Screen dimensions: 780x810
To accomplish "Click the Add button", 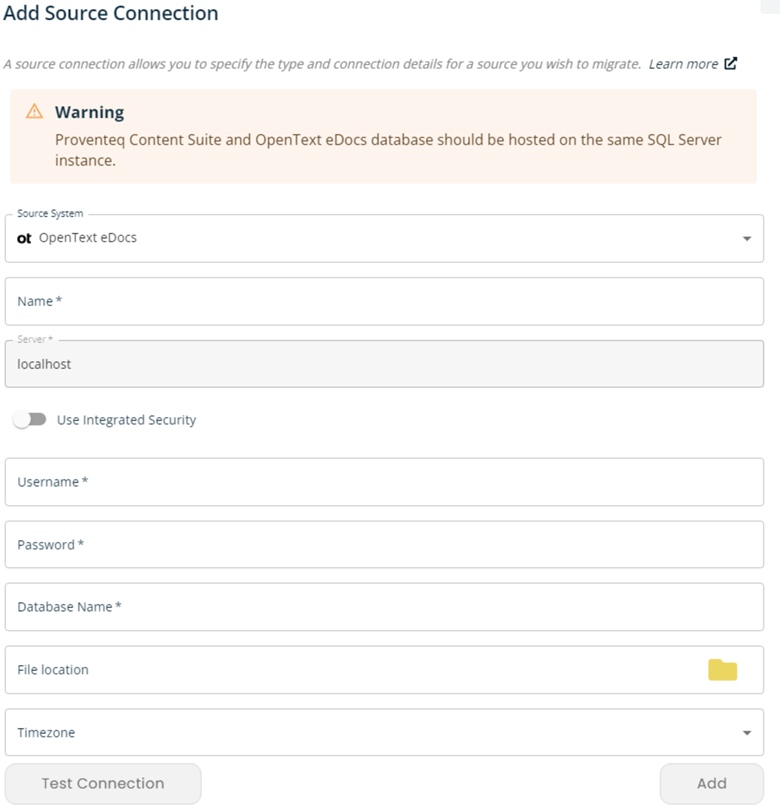I will coord(711,783).
